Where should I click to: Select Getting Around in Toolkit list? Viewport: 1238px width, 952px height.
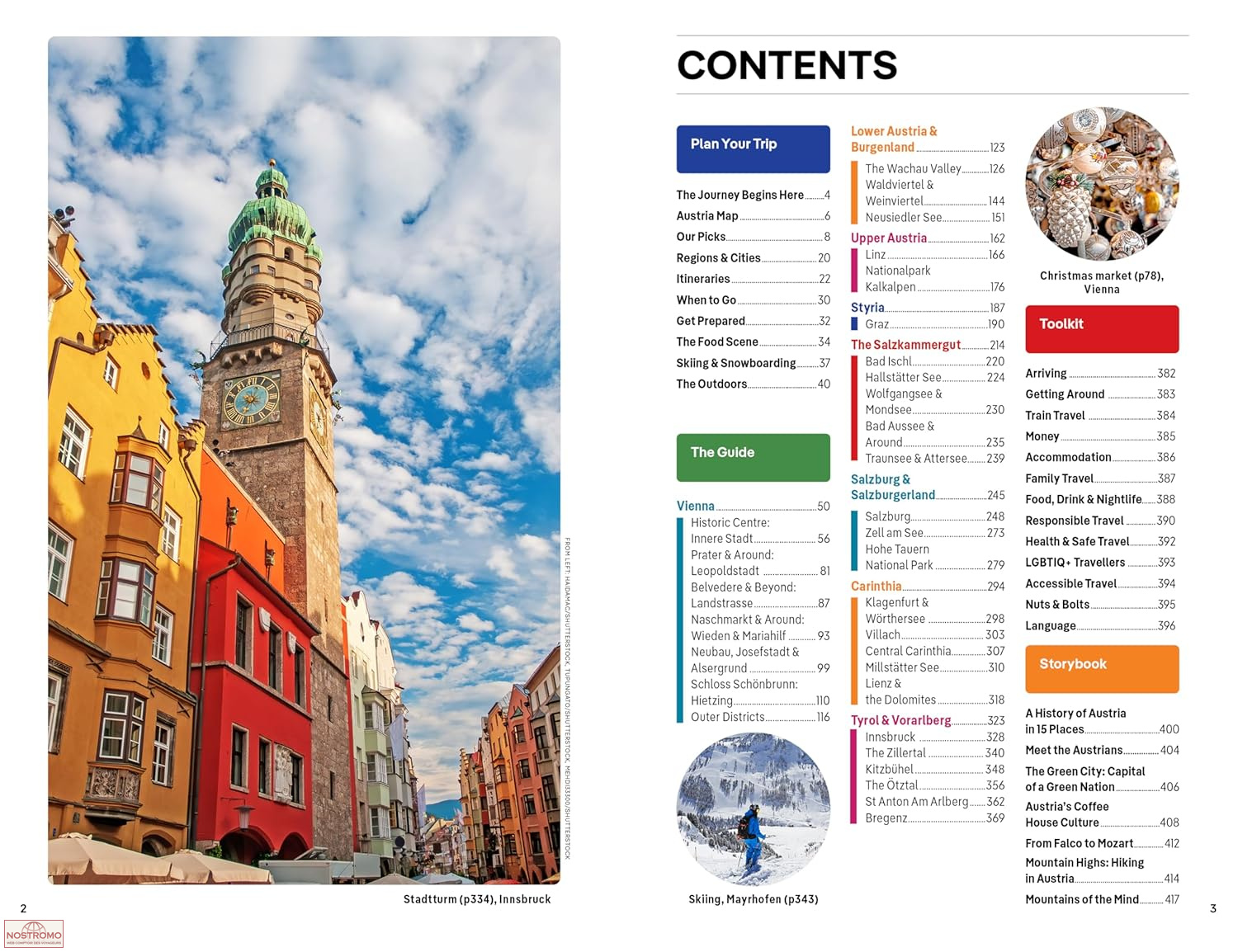(1065, 394)
